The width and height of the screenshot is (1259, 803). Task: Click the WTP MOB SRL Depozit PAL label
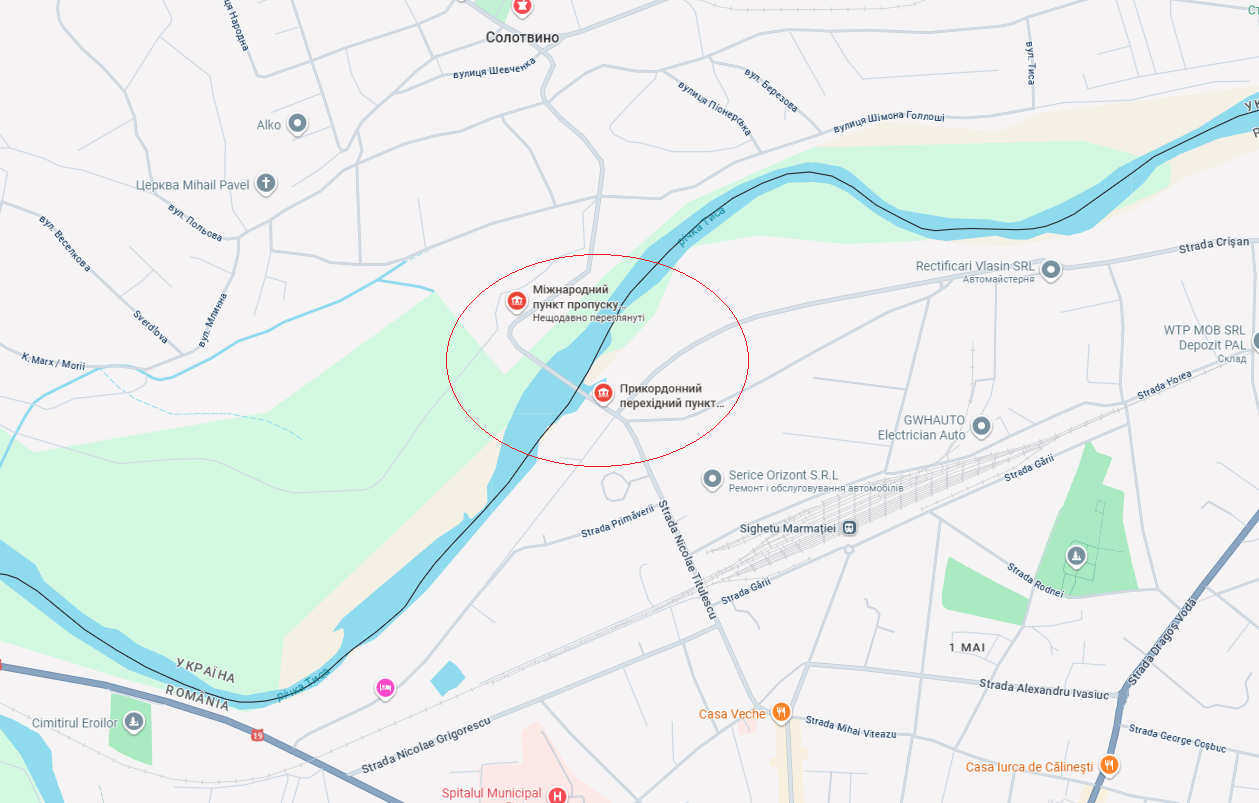tap(1204, 337)
